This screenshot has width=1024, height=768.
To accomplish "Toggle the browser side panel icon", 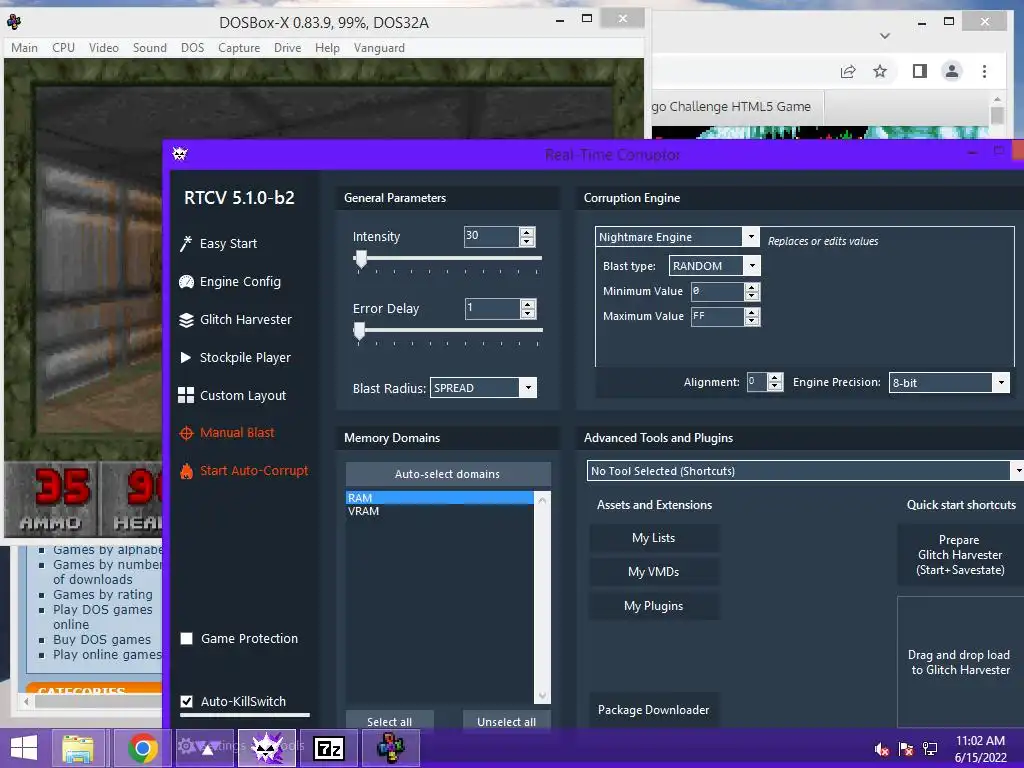I will tap(920, 71).
